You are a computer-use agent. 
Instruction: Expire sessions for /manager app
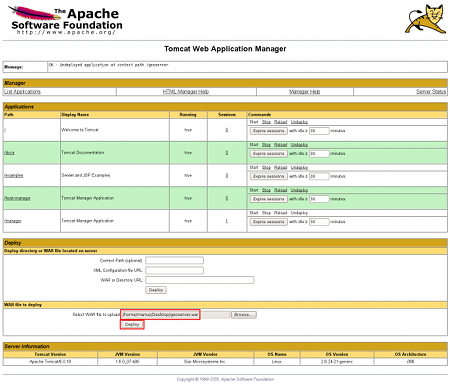tap(269, 222)
